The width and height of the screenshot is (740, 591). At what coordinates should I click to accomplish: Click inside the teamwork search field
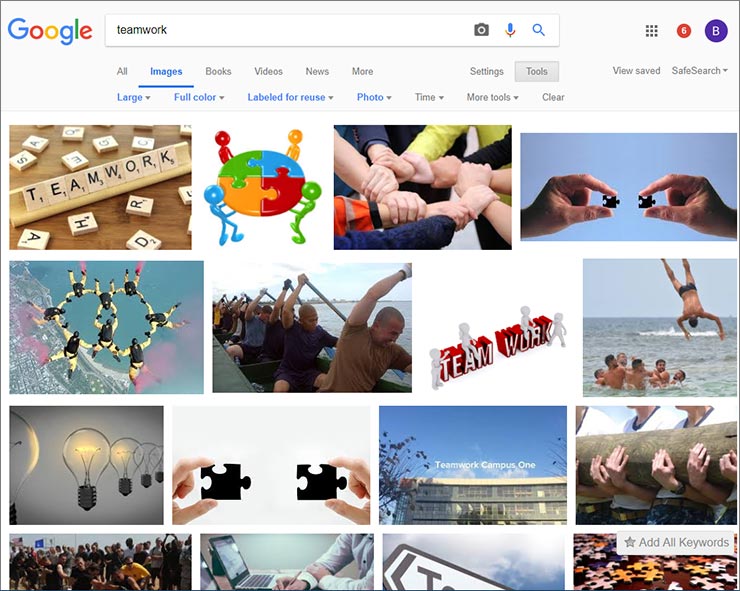pos(288,30)
